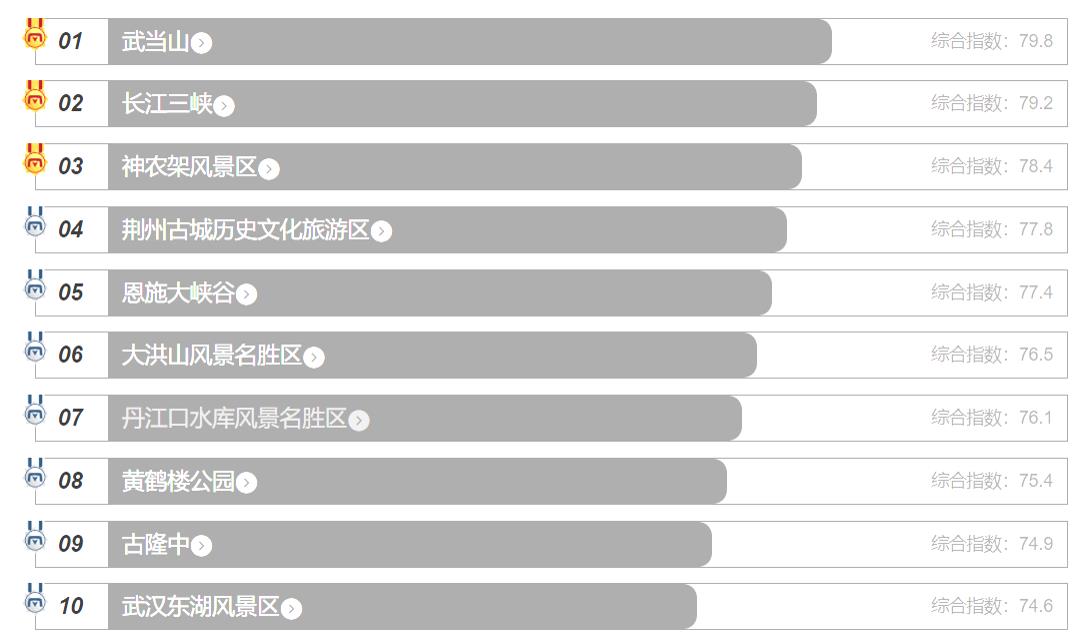Click the gold medal icon for rank 01

tap(35, 34)
